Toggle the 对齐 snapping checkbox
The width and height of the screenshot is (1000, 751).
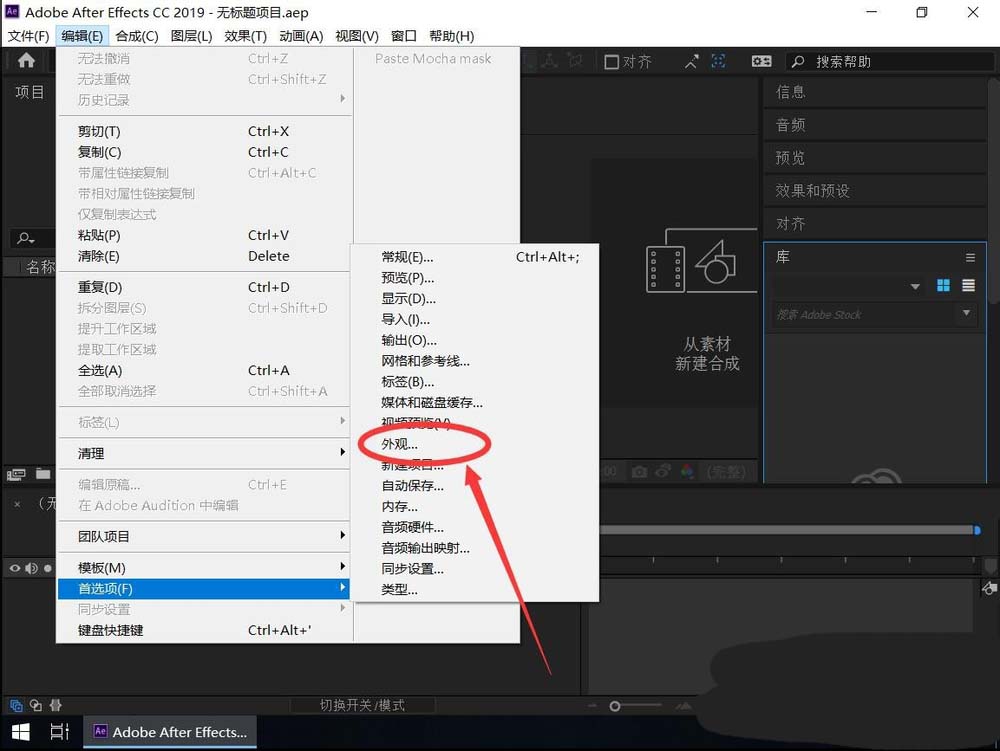[x=611, y=62]
